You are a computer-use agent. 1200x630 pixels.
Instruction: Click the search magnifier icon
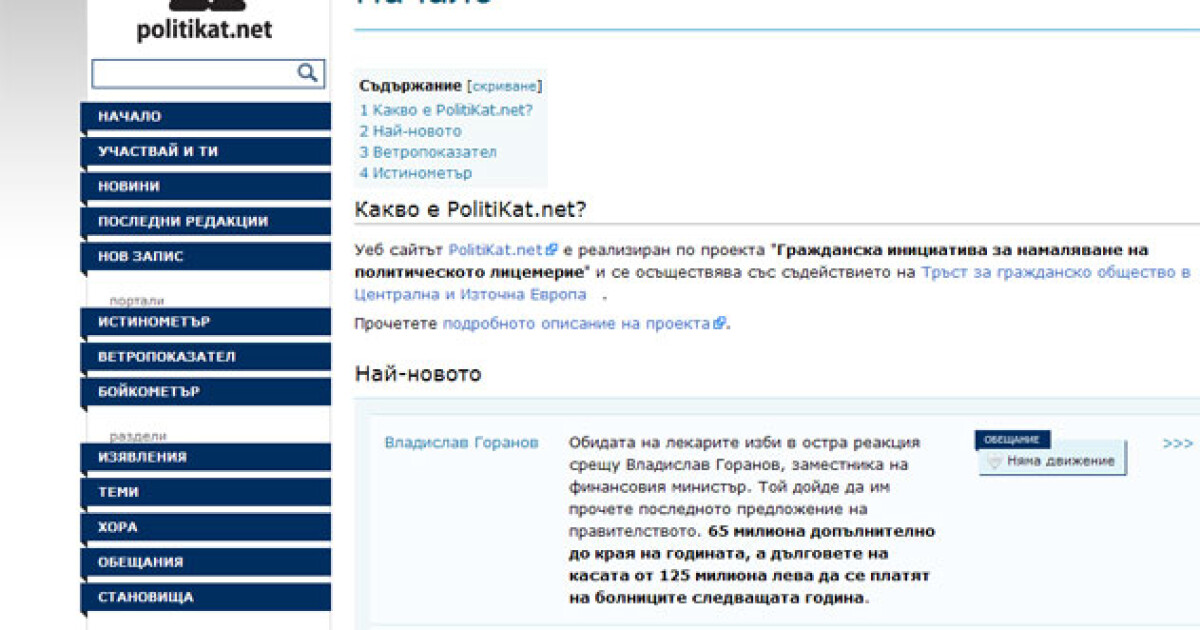click(x=307, y=72)
